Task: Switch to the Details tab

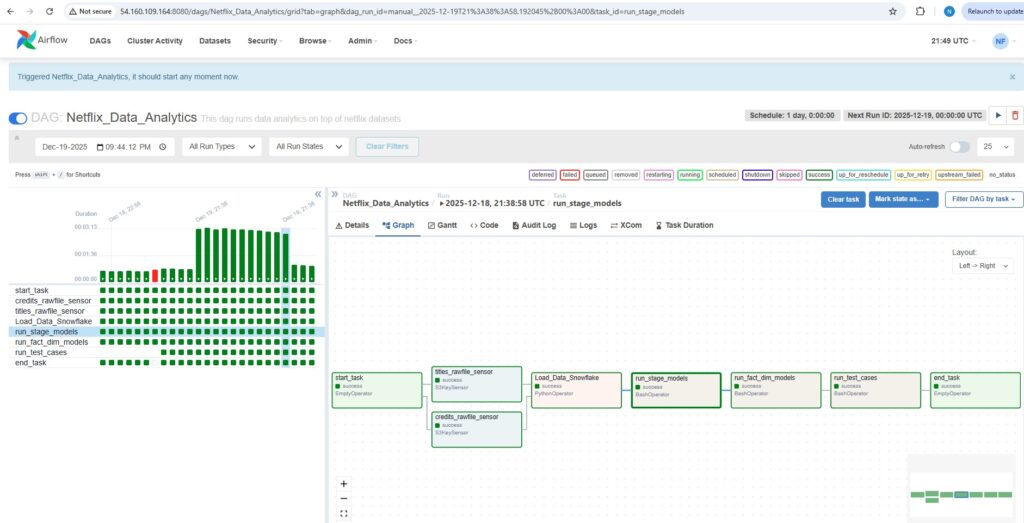Action: point(353,225)
